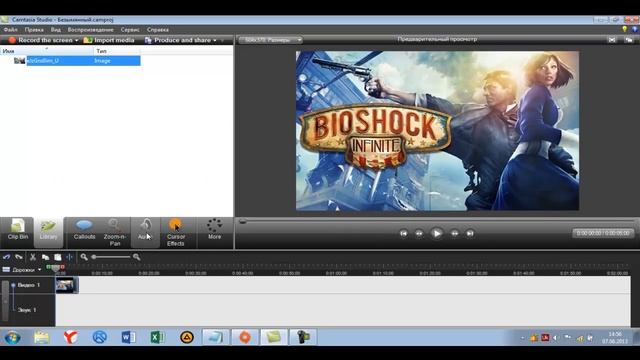Image resolution: width=640 pixels, height=360 pixels.
Task: Expand Produce and share dropdown arrow
Action: (215, 40)
